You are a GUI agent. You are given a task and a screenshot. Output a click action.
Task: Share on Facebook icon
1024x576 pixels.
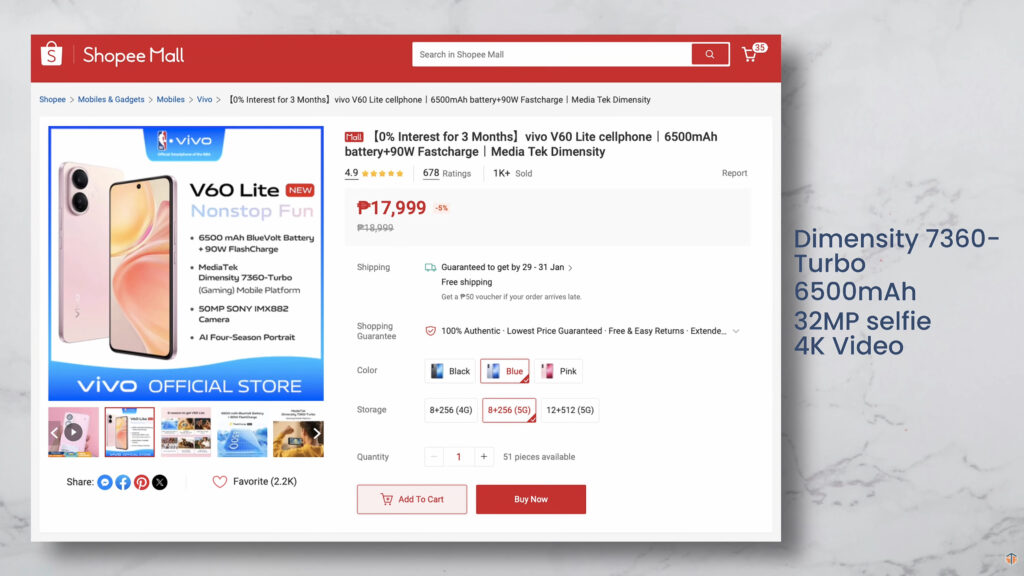tap(123, 482)
